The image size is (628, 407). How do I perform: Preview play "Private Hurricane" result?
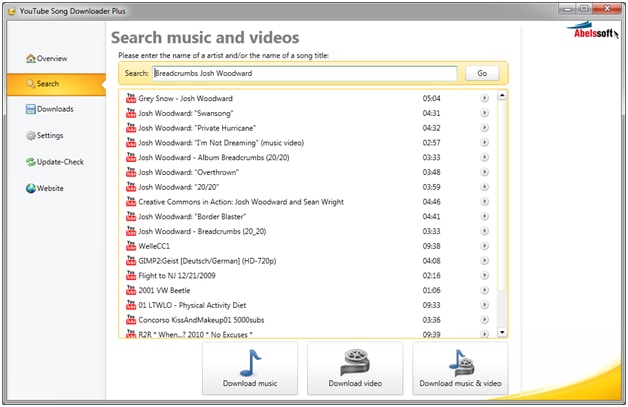(x=484, y=128)
